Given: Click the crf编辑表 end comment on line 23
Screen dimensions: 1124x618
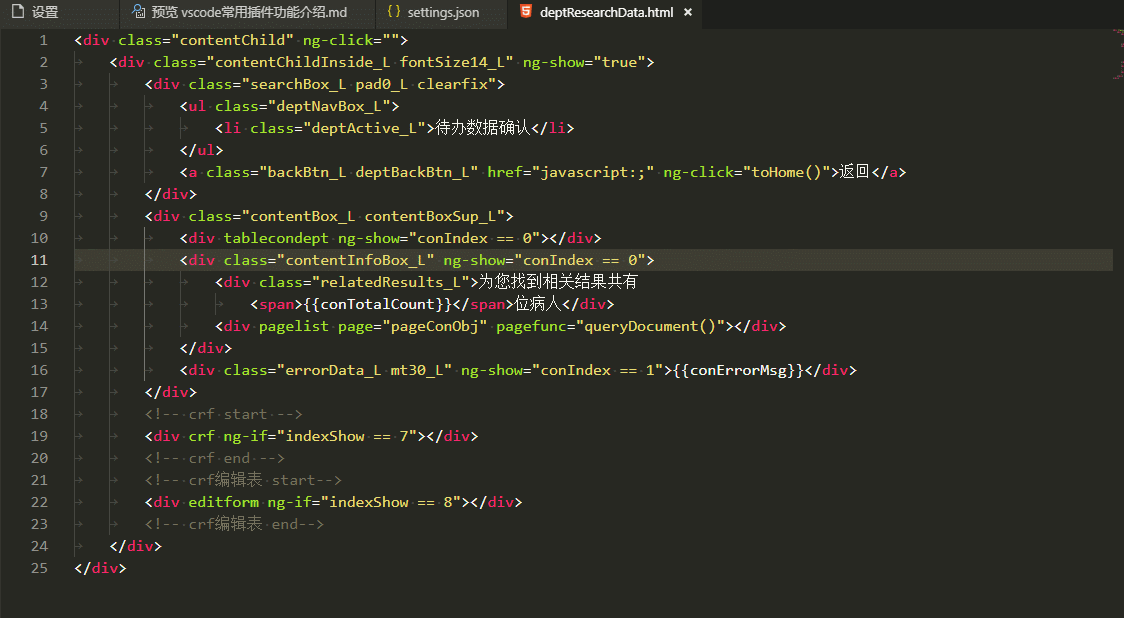Looking at the screenshot, I should [x=234, y=525].
